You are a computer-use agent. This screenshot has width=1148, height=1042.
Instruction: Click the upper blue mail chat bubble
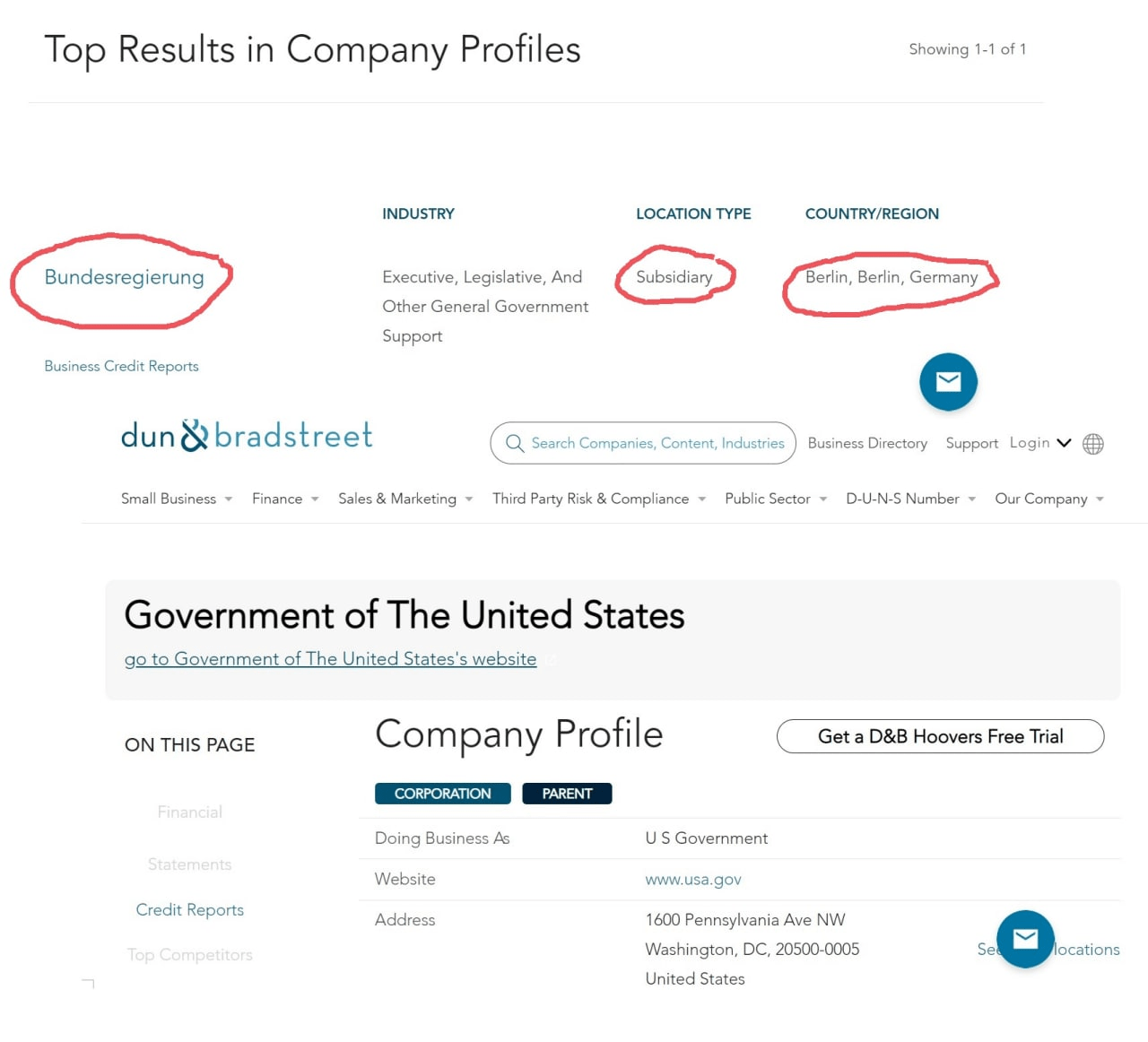click(x=948, y=382)
